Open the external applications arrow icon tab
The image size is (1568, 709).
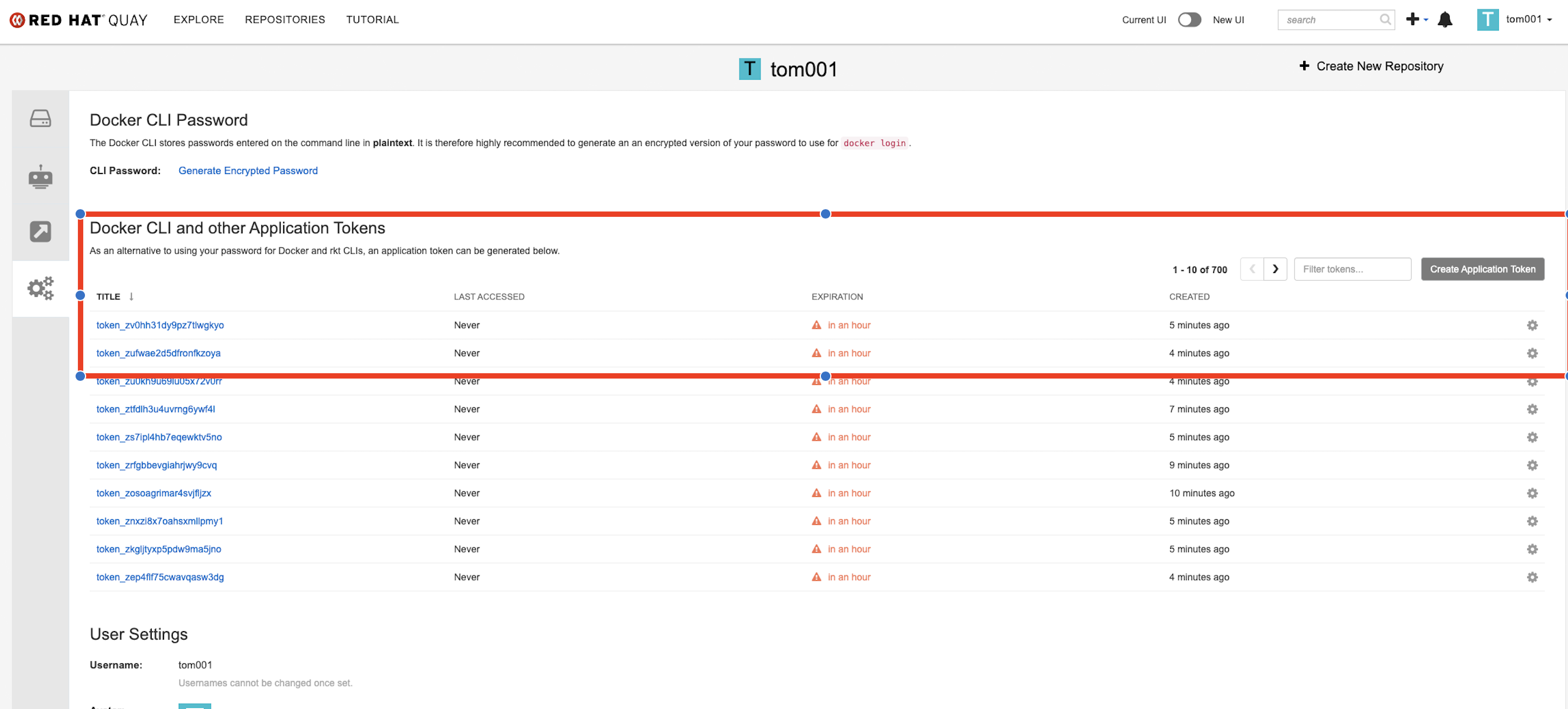pos(40,231)
